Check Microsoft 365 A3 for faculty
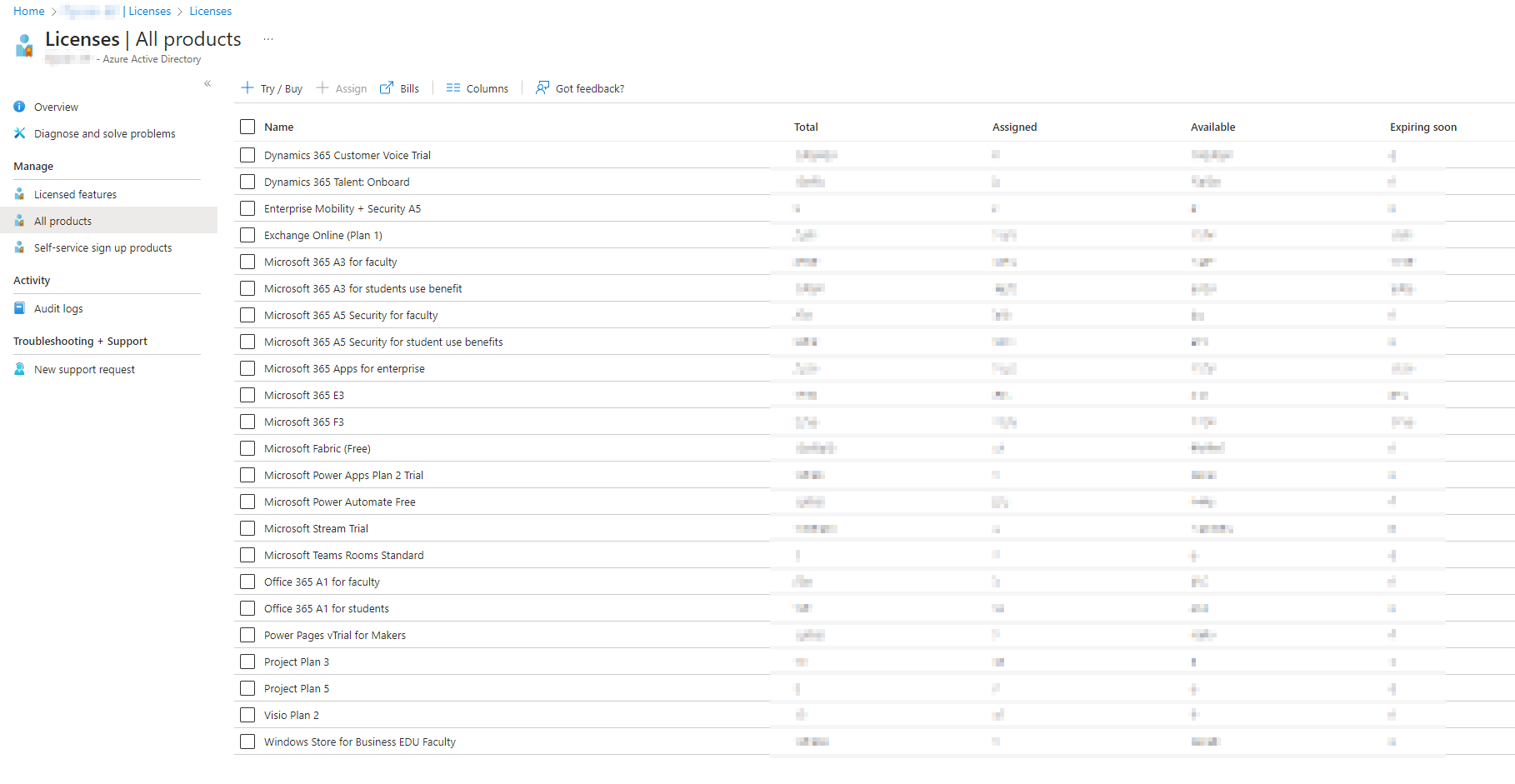The image size is (1515, 784). click(x=247, y=262)
